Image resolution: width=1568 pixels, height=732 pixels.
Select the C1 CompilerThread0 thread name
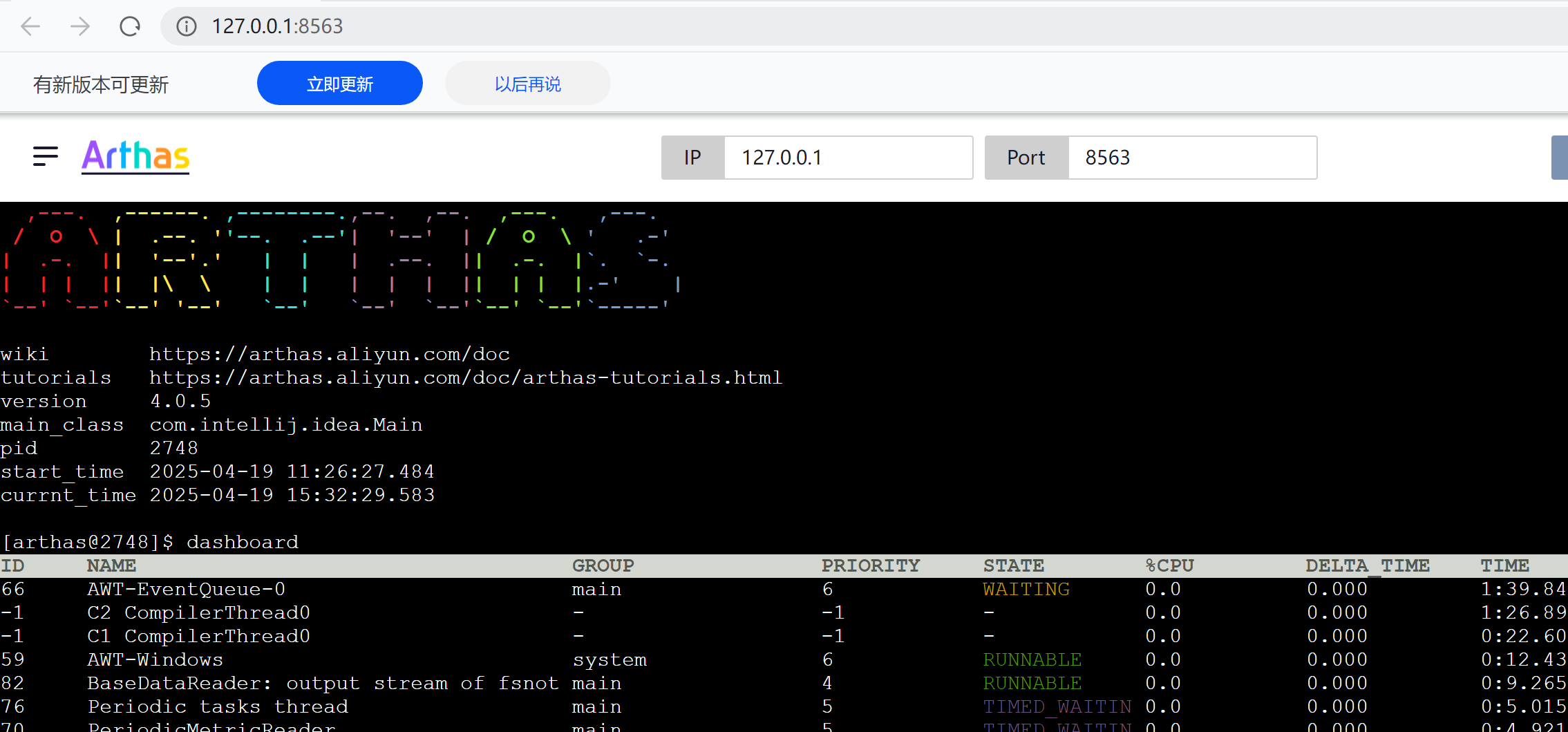click(x=199, y=636)
